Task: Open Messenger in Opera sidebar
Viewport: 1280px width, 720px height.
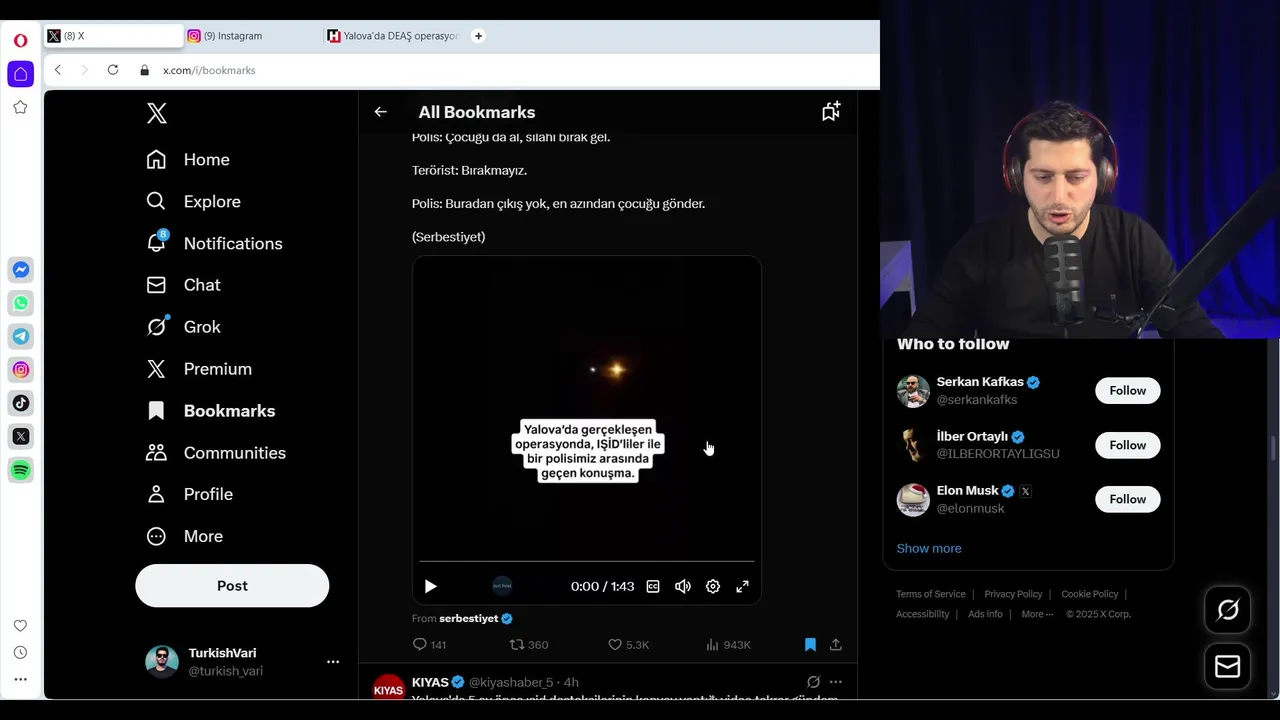Action: click(x=20, y=270)
